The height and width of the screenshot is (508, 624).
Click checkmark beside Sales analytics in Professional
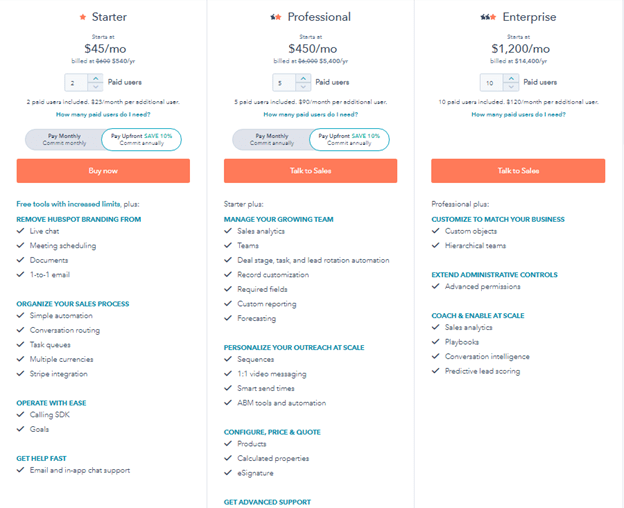228,231
